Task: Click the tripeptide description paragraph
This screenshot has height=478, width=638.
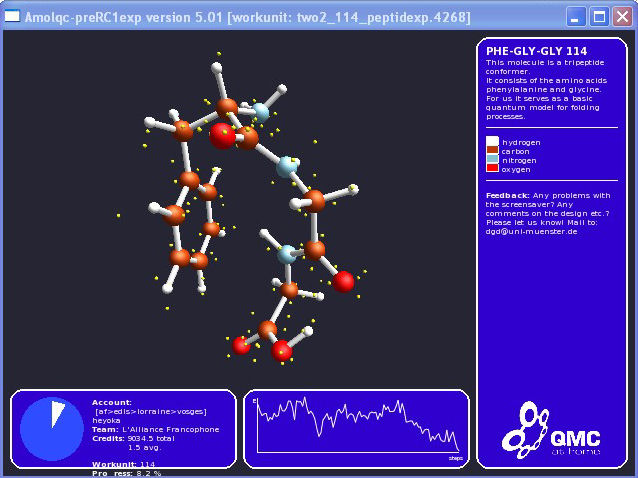Action: pyautogui.click(x=546, y=89)
